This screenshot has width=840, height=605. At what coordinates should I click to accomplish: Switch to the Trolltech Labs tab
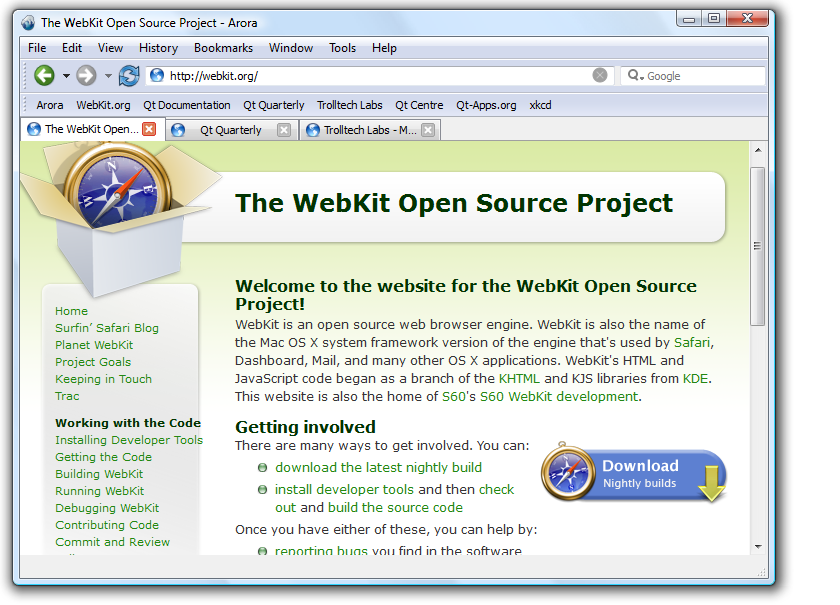[x=370, y=130]
